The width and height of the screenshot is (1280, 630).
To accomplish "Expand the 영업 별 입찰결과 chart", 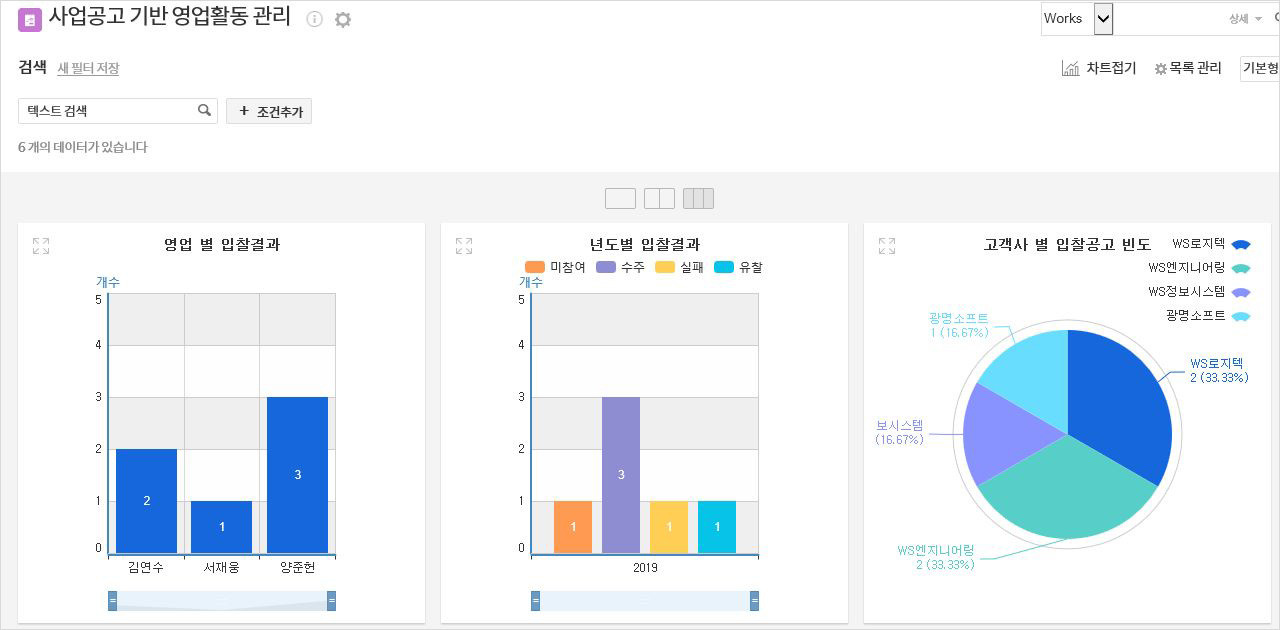I will coord(41,246).
